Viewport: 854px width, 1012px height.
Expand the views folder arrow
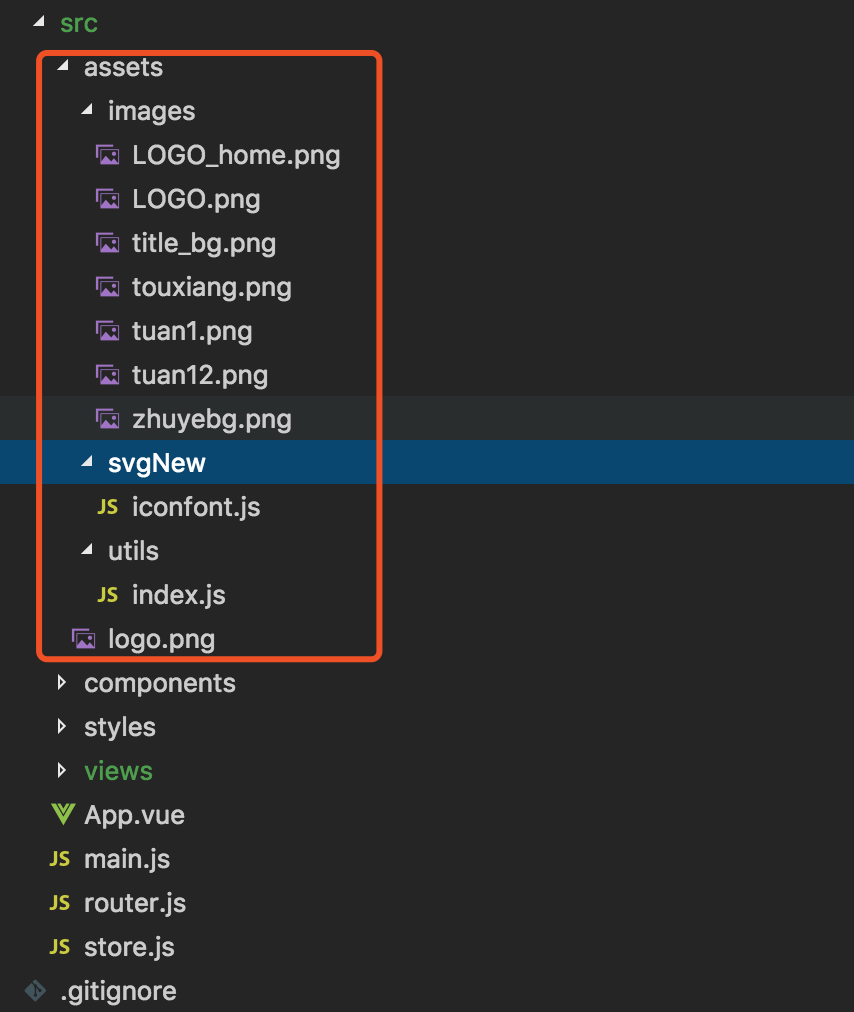(62, 771)
